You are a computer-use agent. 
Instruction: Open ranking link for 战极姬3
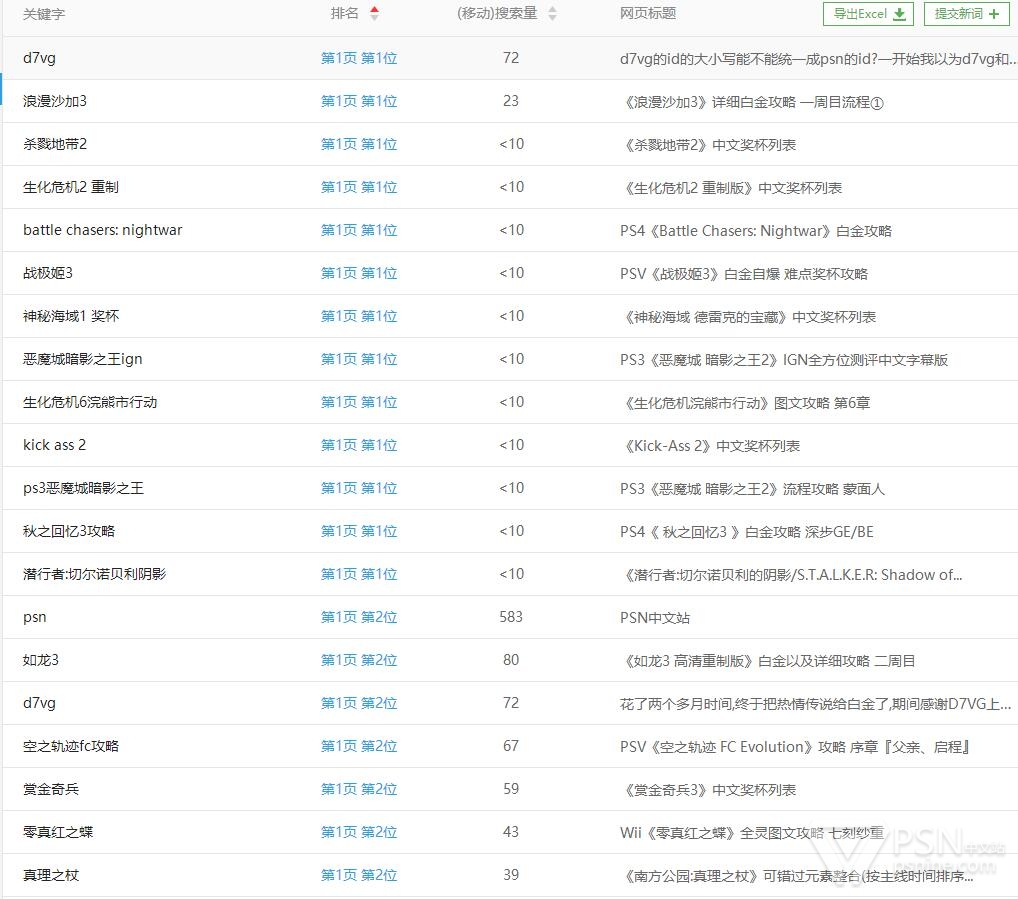point(359,273)
